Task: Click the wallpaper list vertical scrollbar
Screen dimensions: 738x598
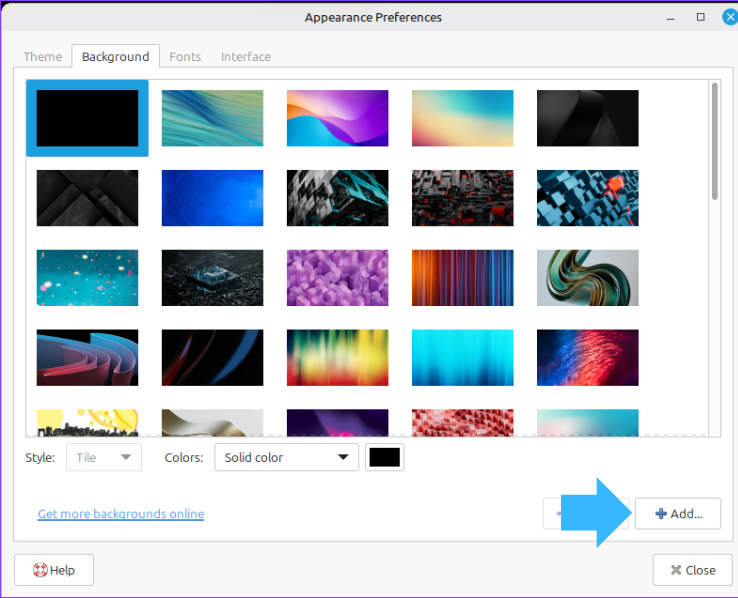Action: tap(714, 140)
